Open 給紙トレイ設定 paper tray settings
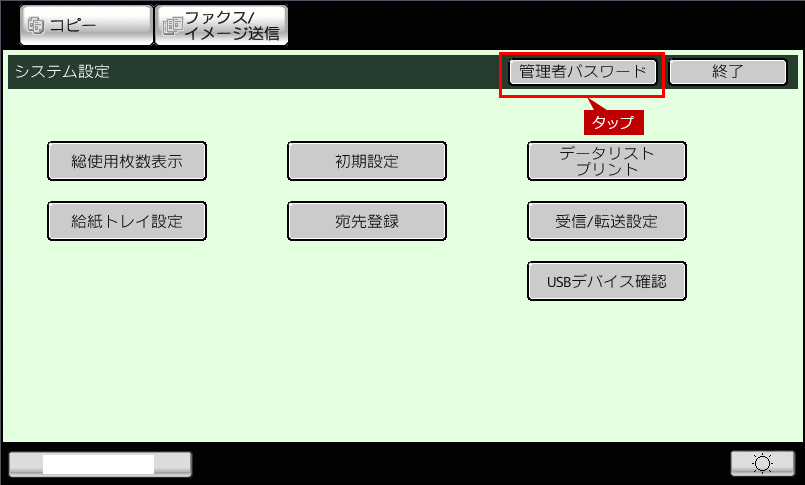 click(x=127, y=221)
